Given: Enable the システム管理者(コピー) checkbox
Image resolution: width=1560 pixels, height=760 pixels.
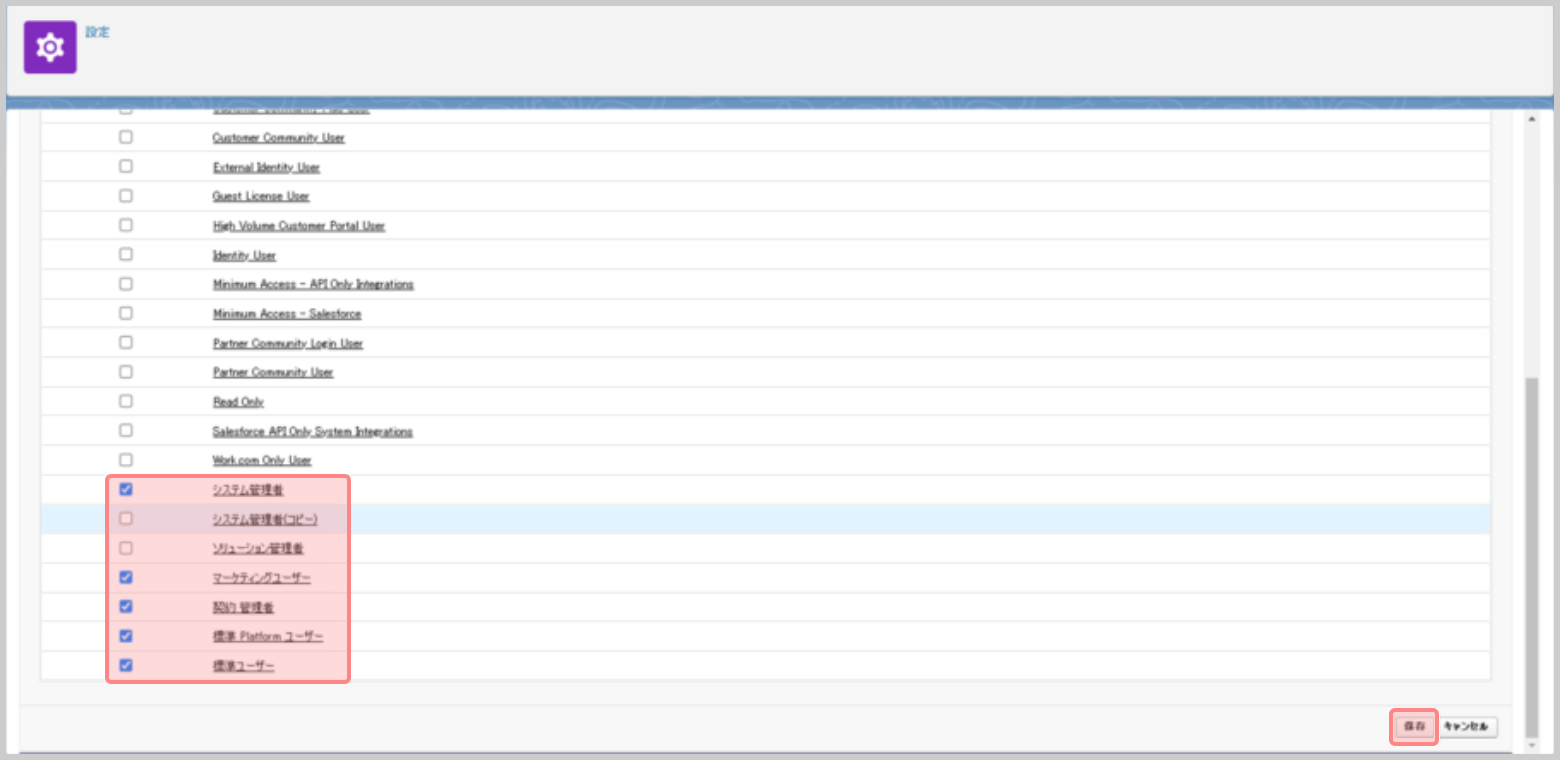Looking at the screenshot, I should pos(126,519).
